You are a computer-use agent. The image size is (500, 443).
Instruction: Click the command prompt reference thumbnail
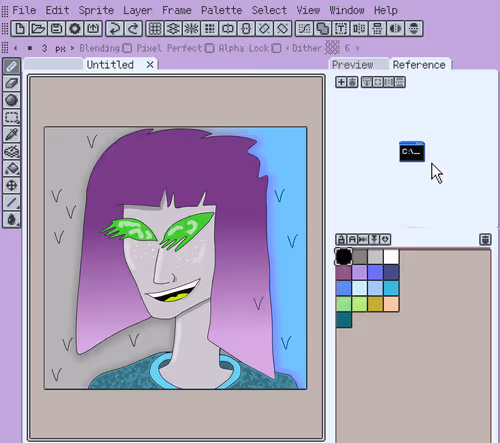[x=412, y=152]
